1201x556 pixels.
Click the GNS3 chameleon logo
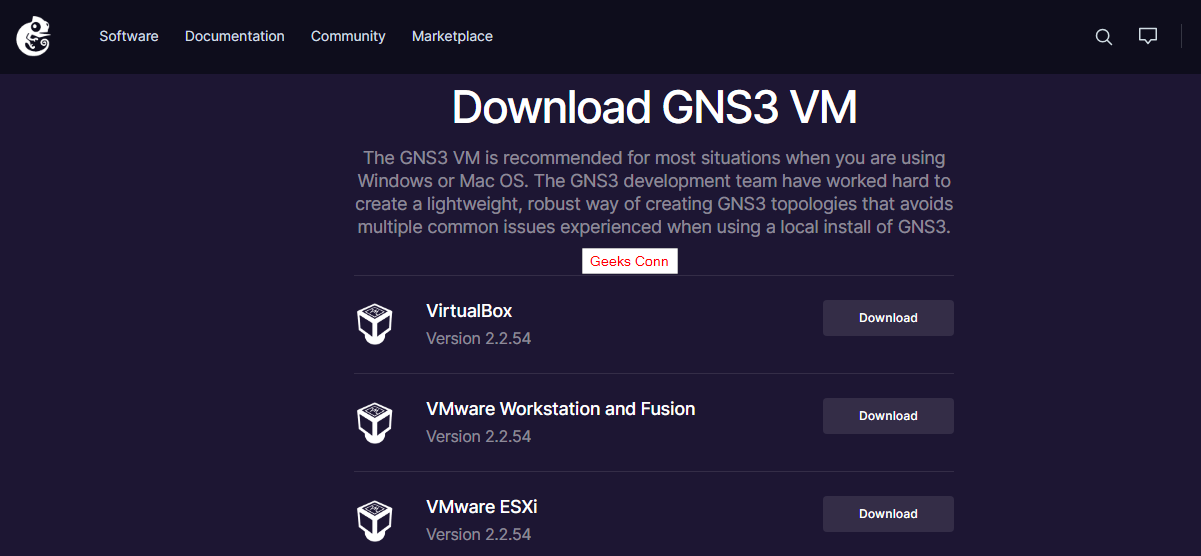[x=33, y=36]
